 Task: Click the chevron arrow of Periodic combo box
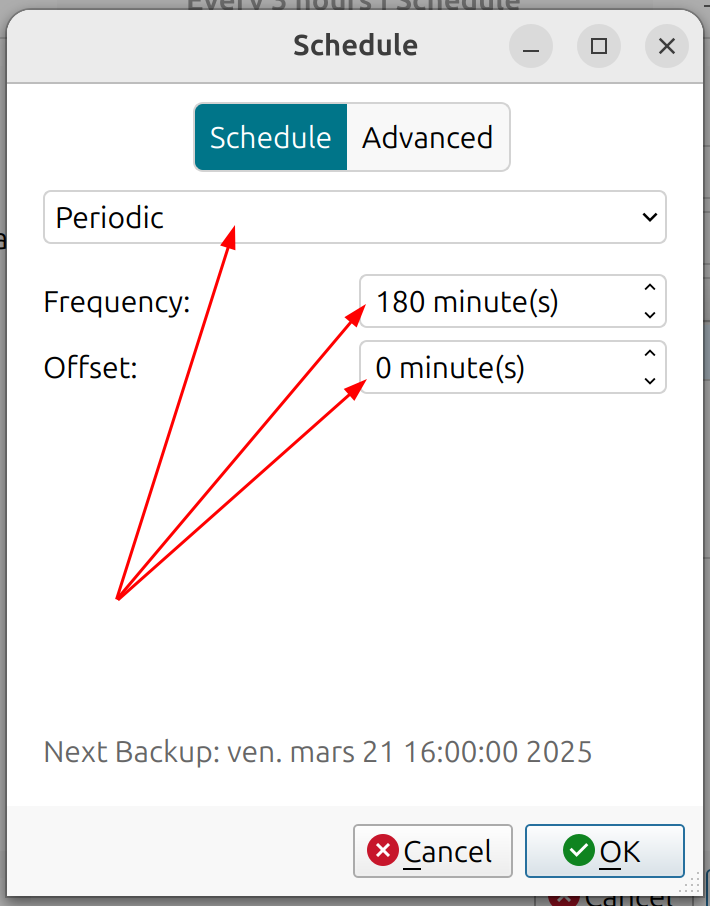coord(649,217)
